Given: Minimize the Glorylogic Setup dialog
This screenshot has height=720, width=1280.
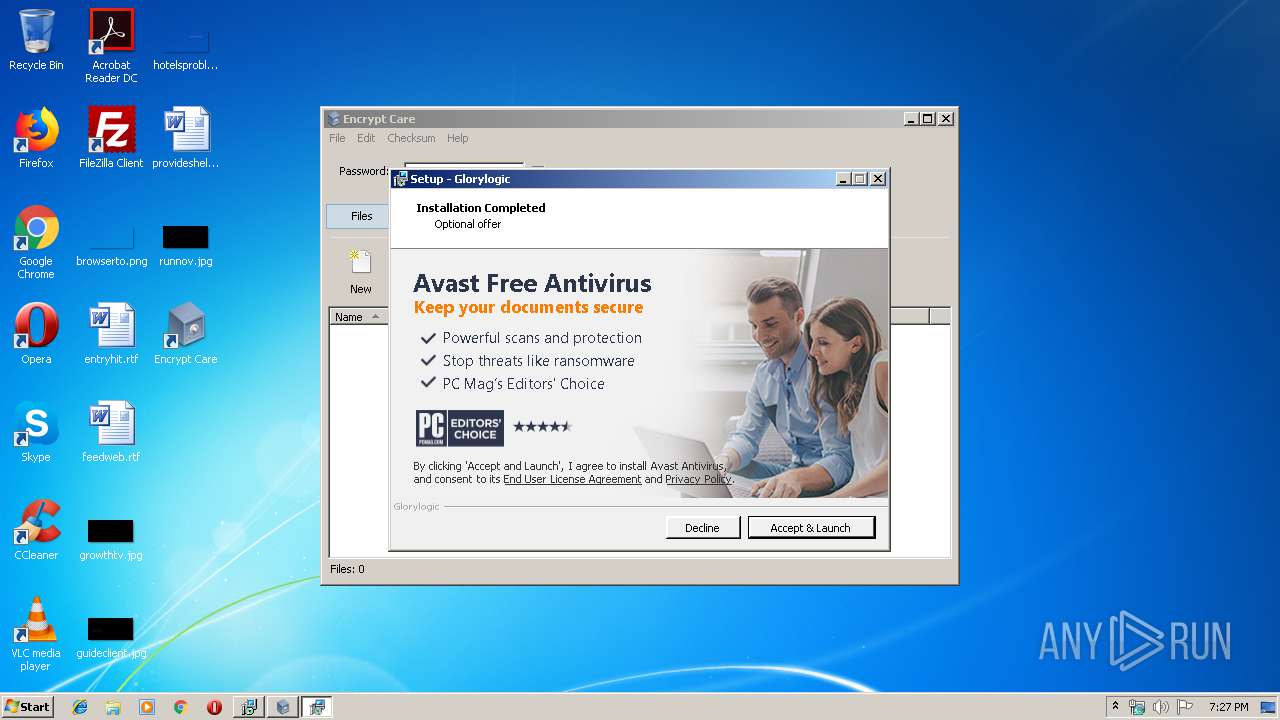Looking at the screenshot, I should point(844,179).
